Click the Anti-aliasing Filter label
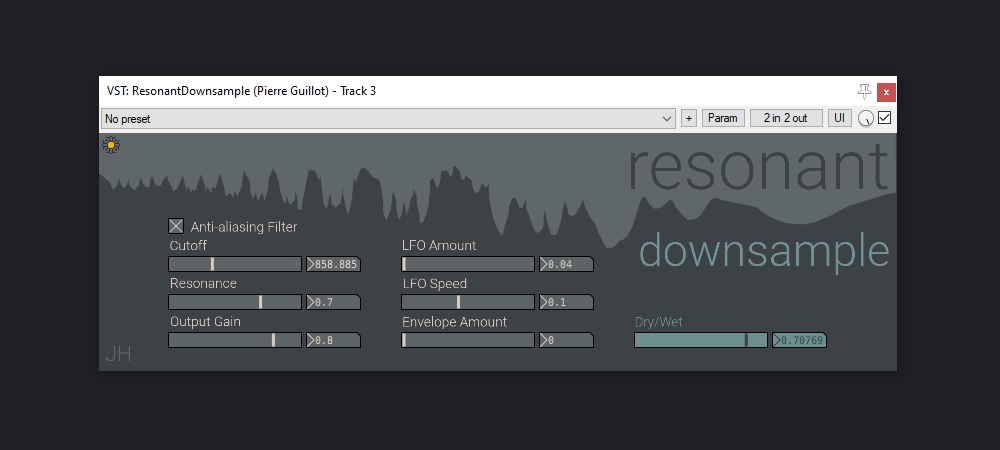This screenshot has height=450, width=1000. tap(244, 227)
